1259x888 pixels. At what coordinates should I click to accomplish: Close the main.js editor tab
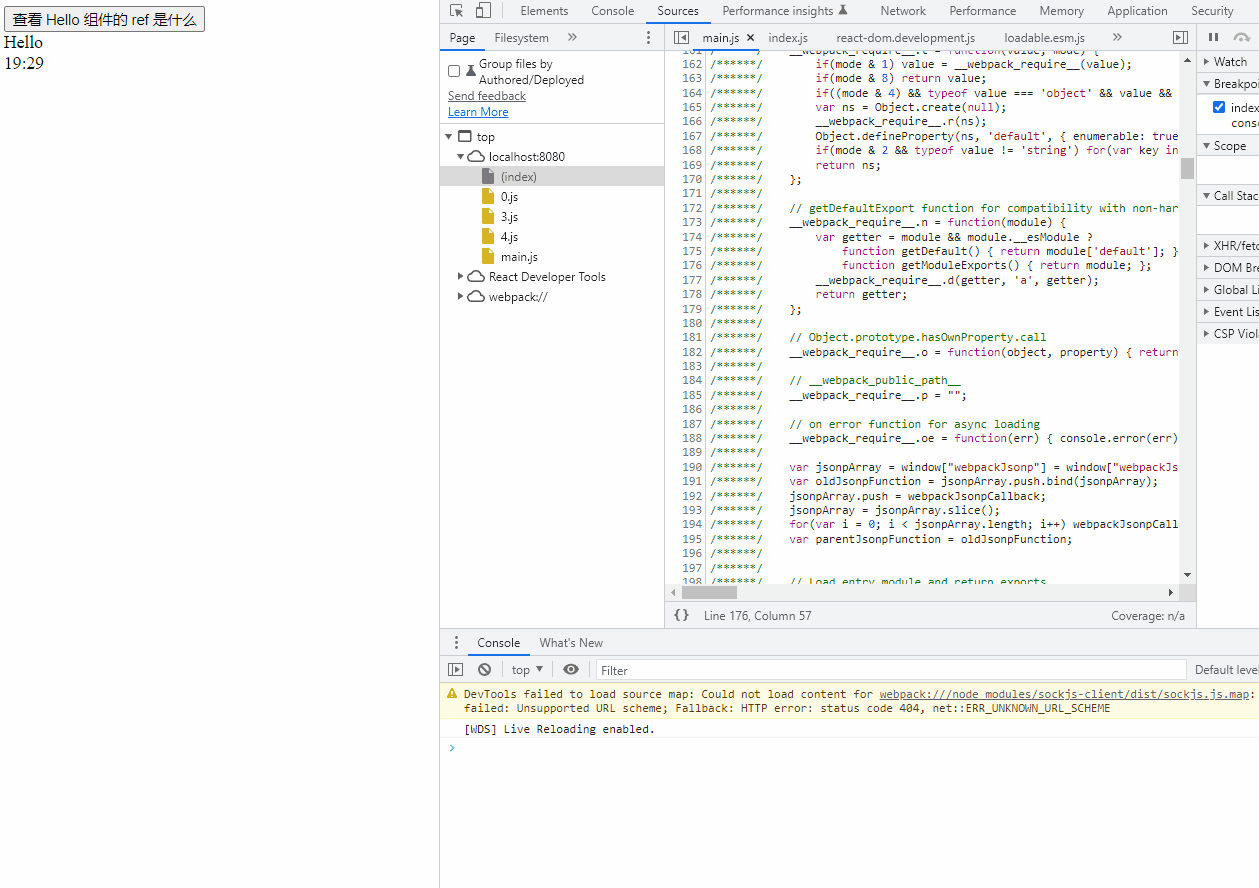pos(750,38)
